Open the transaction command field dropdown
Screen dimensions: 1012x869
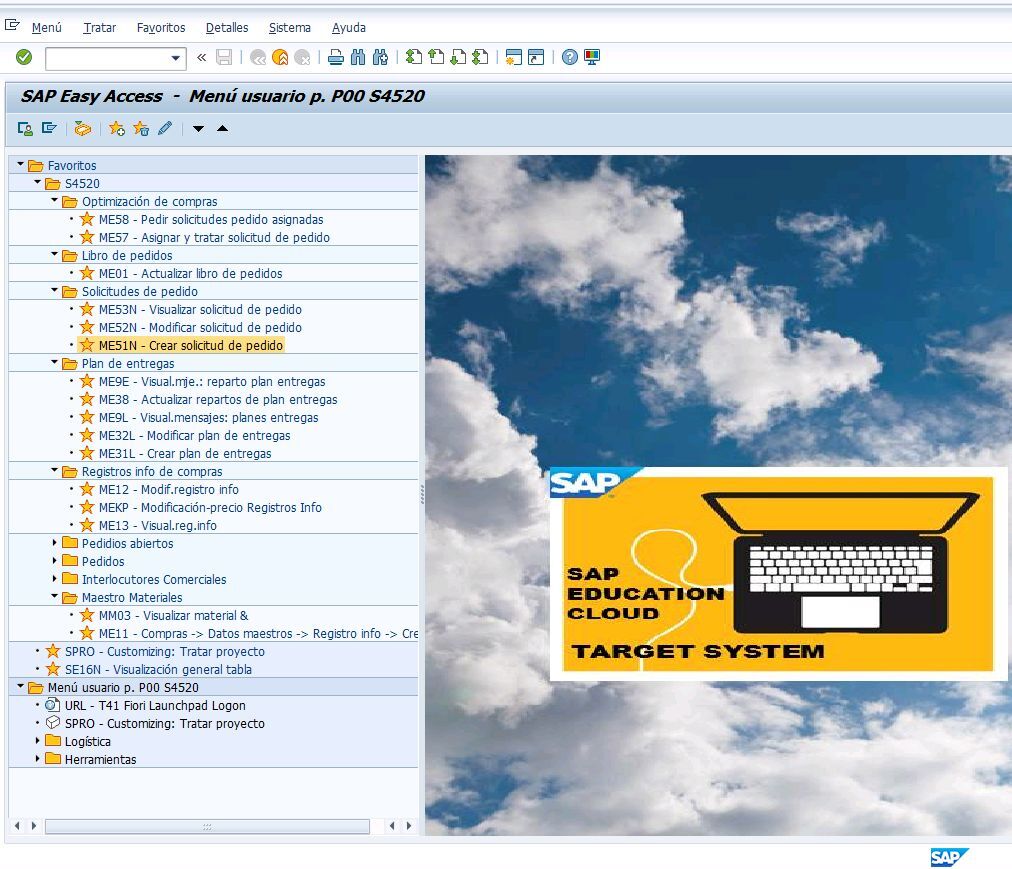pos(177,58)
